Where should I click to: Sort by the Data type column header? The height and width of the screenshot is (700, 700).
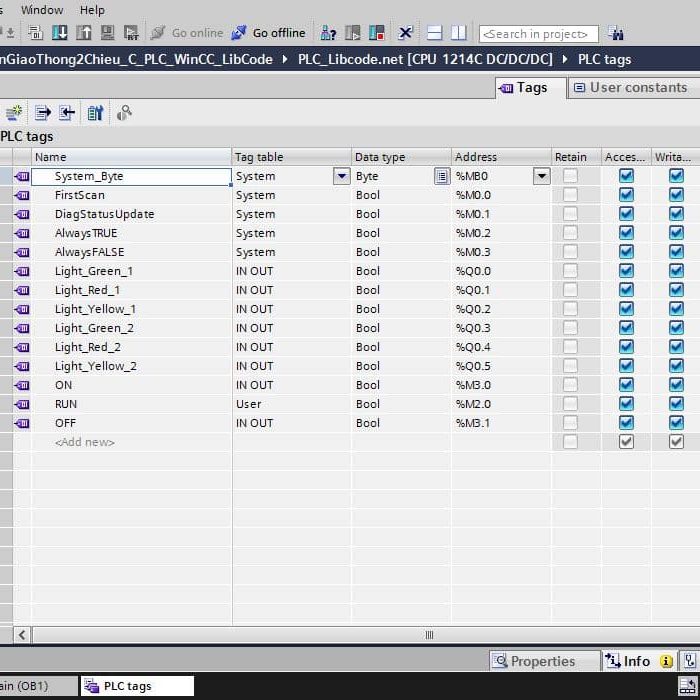(402, 157)
